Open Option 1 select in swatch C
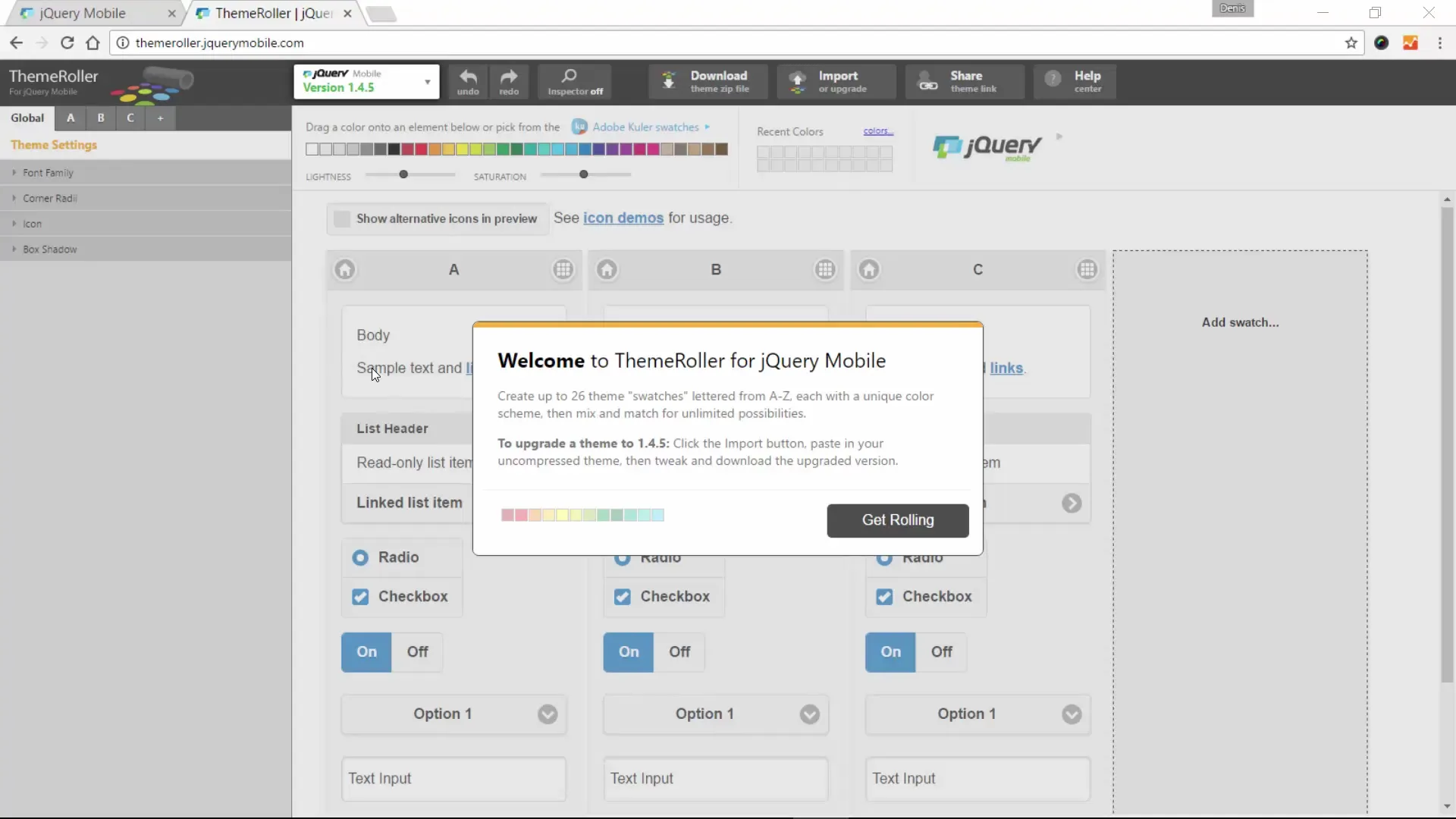The height and width of the screenshot is (819, 1456). coord(977,714)
